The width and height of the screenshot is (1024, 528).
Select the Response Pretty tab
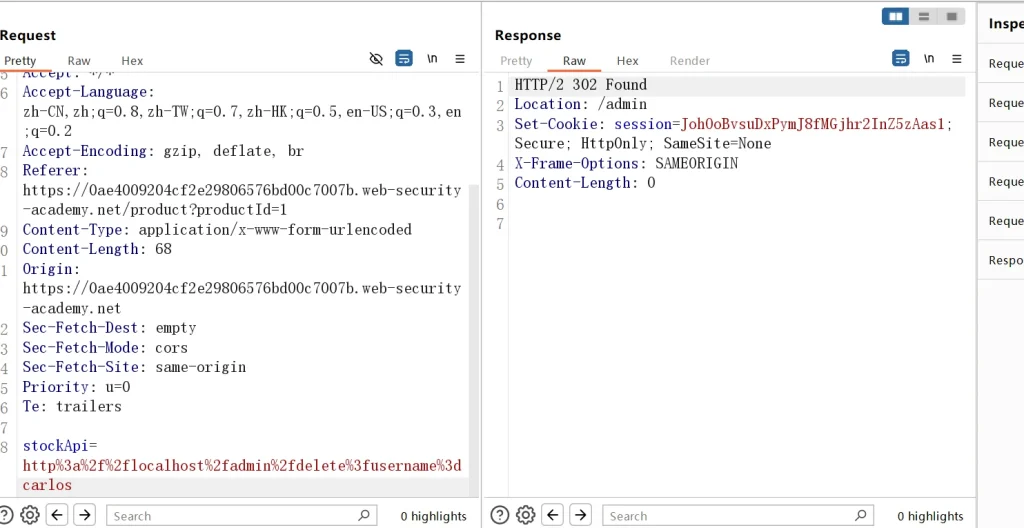coord(516,61)
